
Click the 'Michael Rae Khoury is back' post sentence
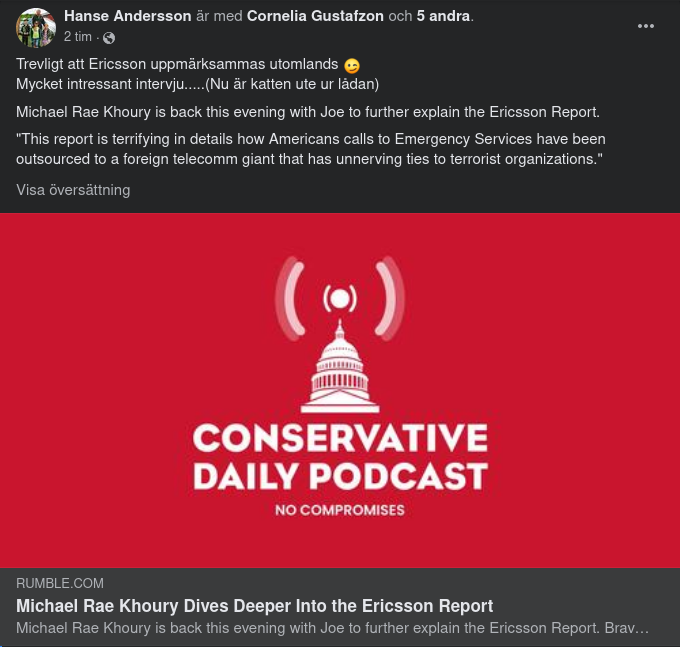click(308, 112)
